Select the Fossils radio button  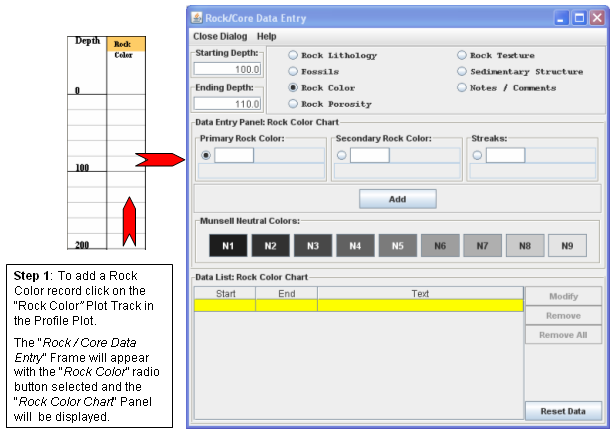coord(293,71)
